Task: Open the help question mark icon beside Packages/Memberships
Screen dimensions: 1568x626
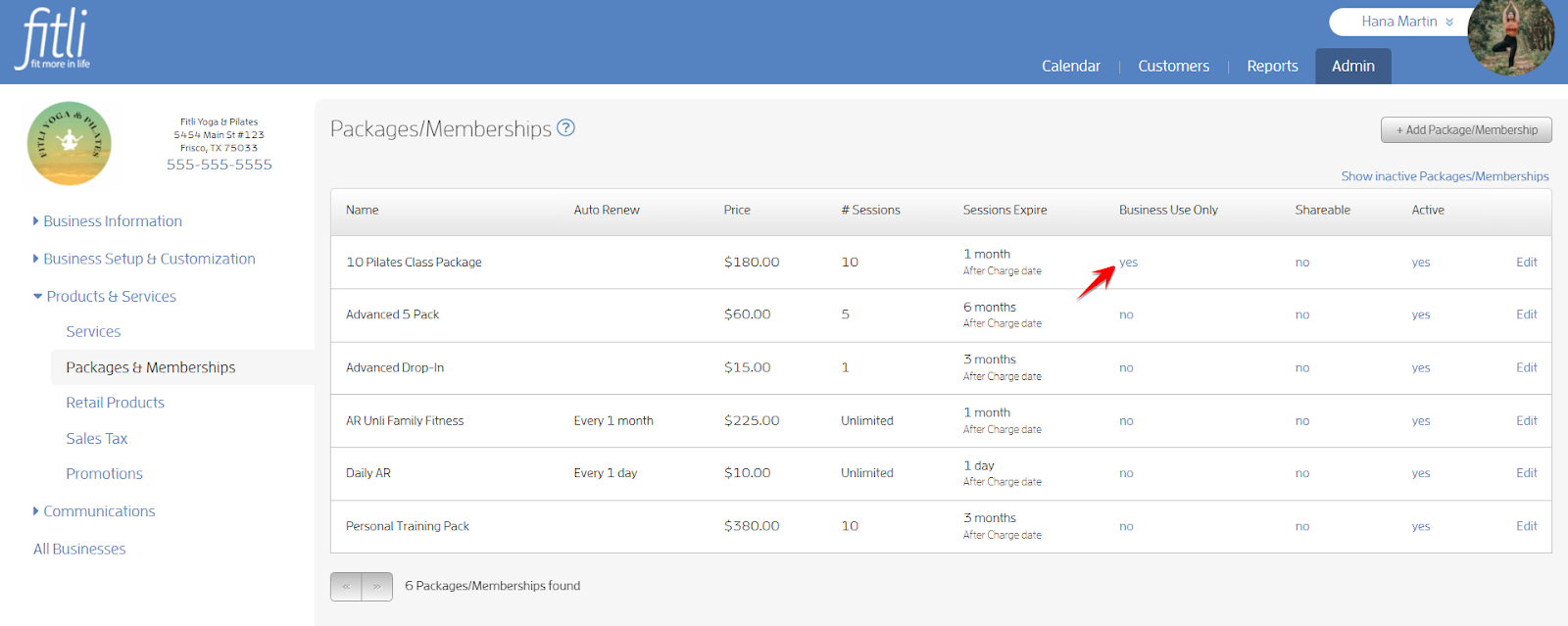Action: point(565,127)
